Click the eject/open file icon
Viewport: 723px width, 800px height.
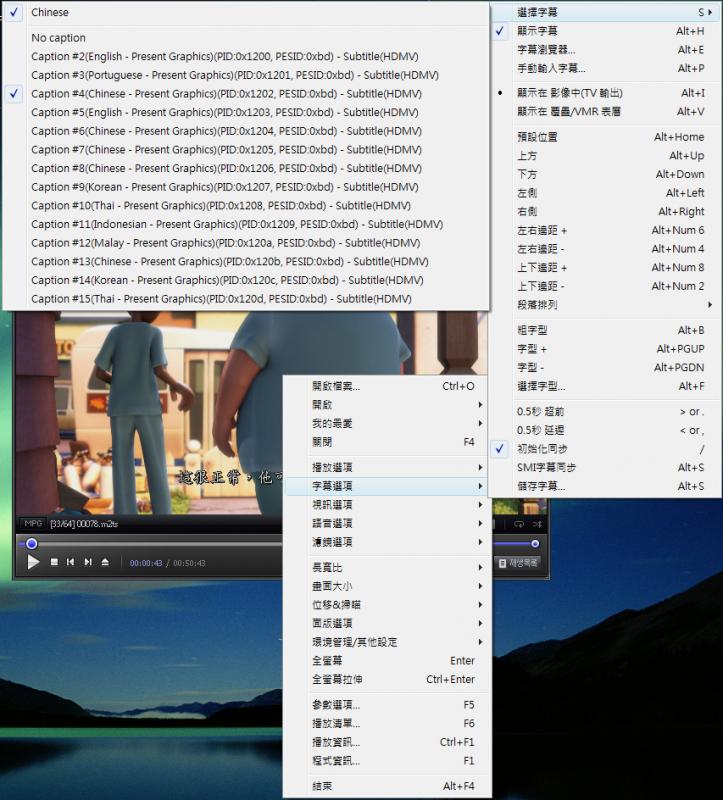(x=105, y=562)
